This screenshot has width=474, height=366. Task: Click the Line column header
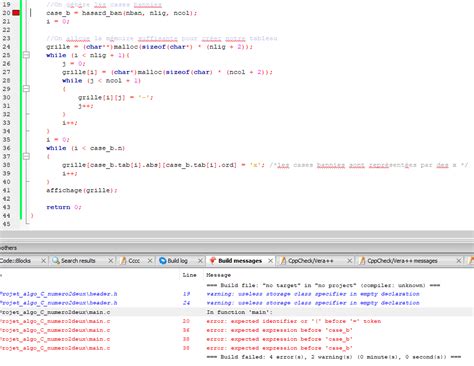click(189, 275)
